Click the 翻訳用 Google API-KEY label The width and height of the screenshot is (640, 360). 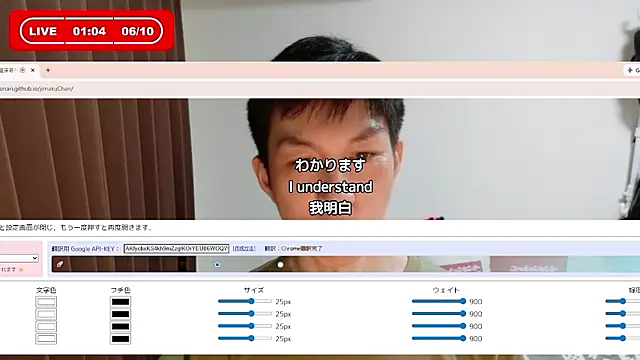click(x=85, y=249)
